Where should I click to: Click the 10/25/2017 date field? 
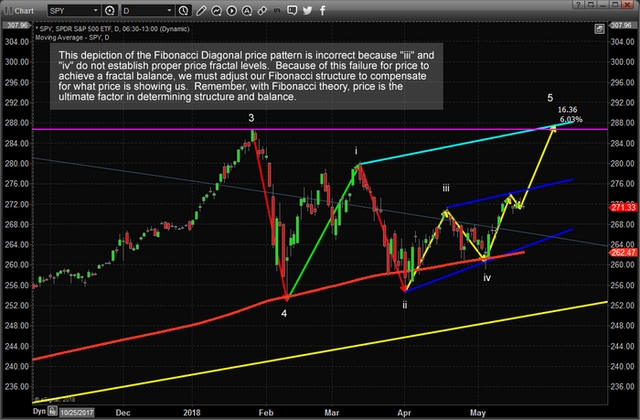[x=77, y=413]
